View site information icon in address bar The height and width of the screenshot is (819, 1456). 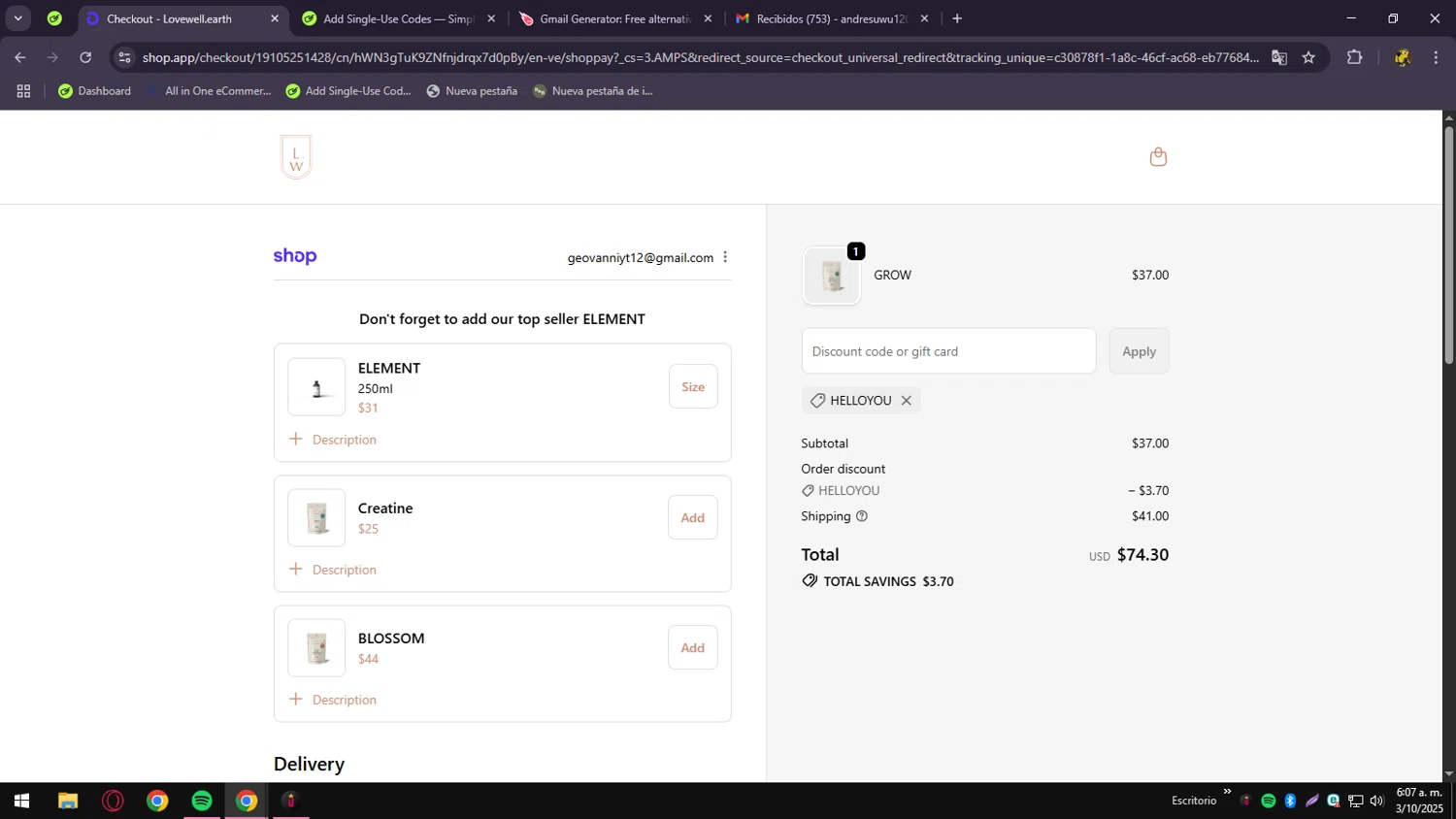pos(124,57)
